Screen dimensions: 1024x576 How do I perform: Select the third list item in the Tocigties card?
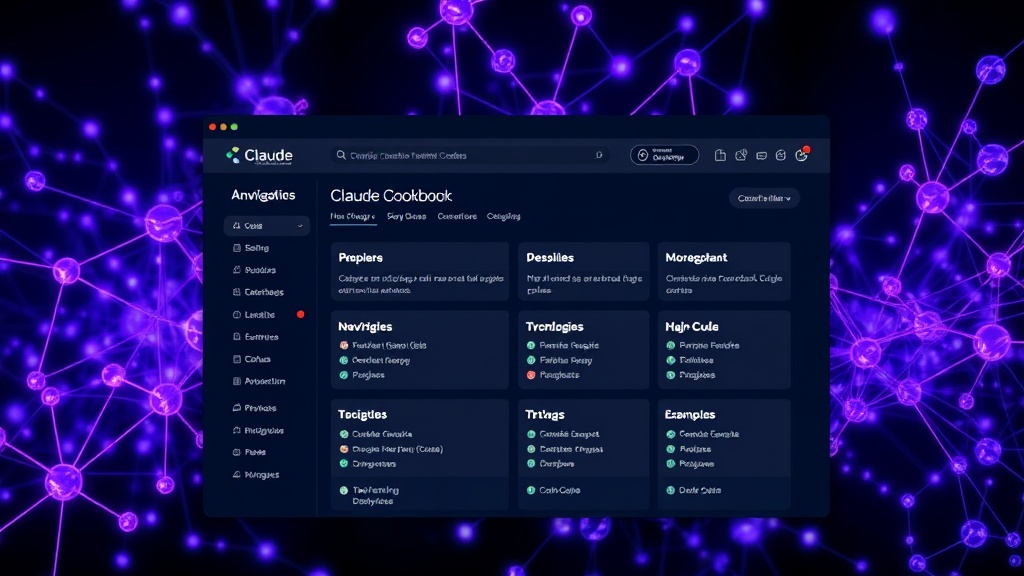coord(368,464)
